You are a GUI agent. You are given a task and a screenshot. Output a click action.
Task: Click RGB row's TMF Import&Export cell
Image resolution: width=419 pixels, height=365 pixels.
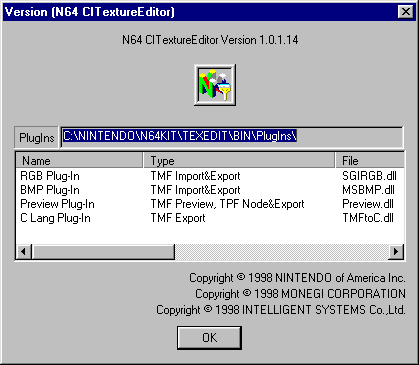click(195, 176)
